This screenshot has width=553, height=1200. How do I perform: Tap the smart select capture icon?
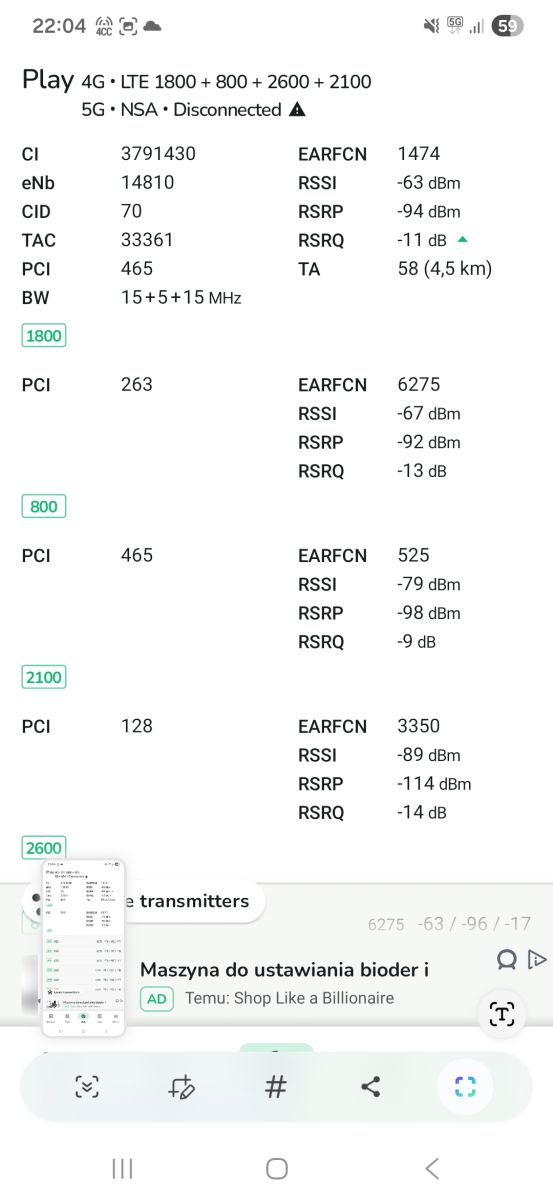[x=465, y=1087]
